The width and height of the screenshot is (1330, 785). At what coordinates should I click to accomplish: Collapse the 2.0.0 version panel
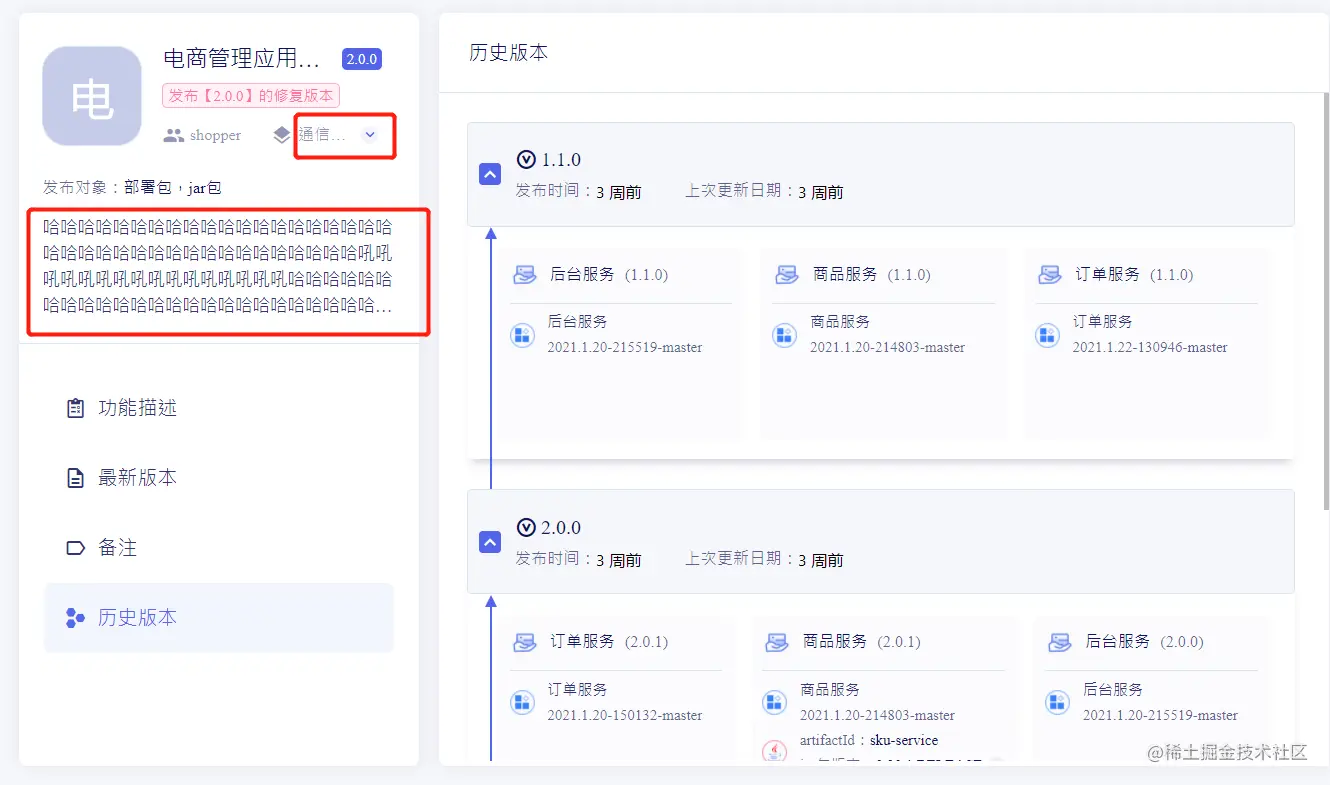tap(490, 542)
